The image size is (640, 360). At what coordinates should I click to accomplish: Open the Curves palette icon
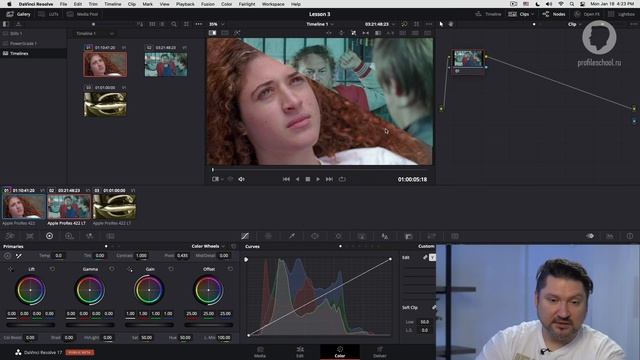pos(245,236)
